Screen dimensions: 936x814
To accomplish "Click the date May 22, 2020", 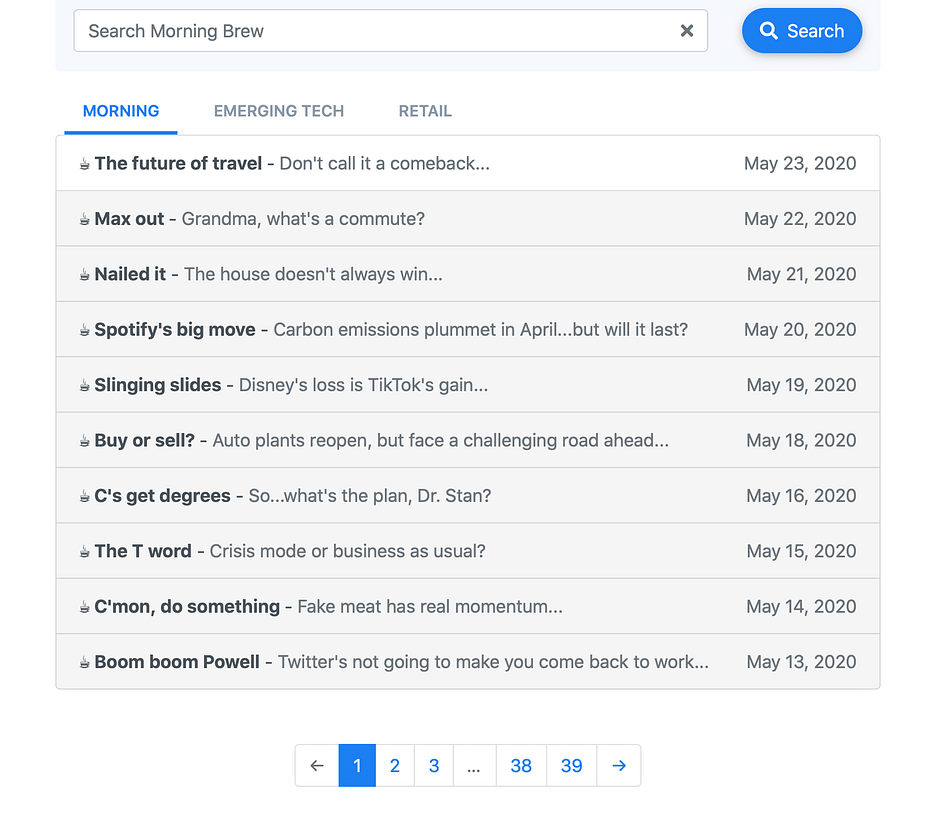I will tap(800, 218).
